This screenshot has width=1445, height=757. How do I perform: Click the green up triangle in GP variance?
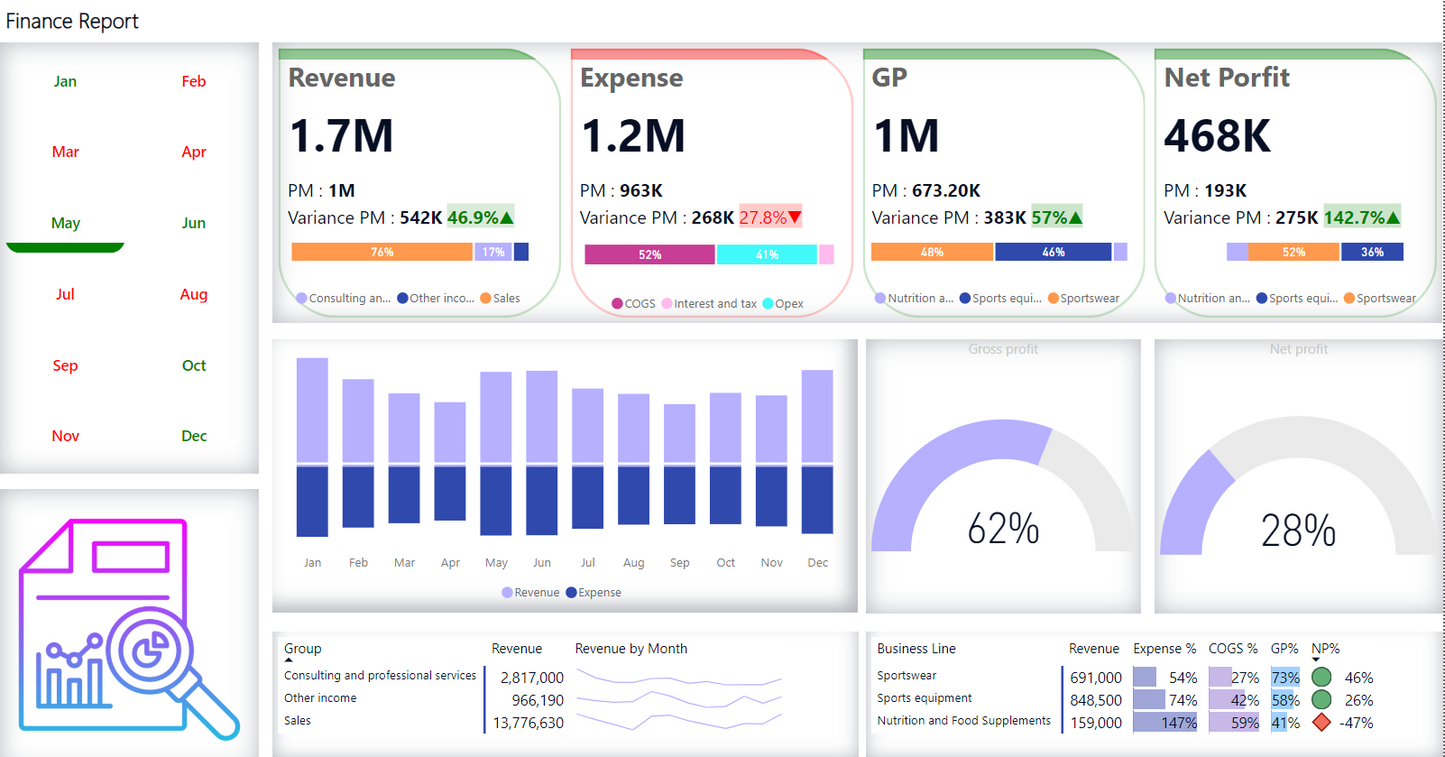(1075, 218)
